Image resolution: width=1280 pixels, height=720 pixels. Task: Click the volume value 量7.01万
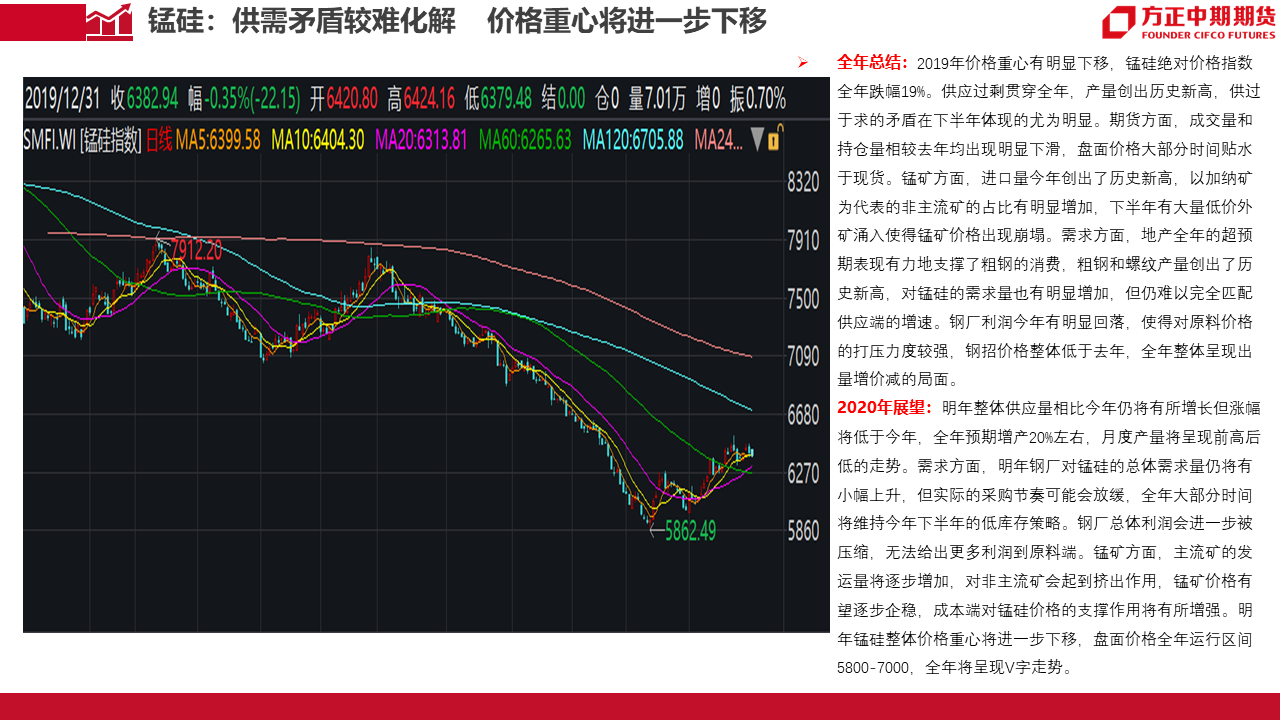pyautogui.click(x=657, y=99)
